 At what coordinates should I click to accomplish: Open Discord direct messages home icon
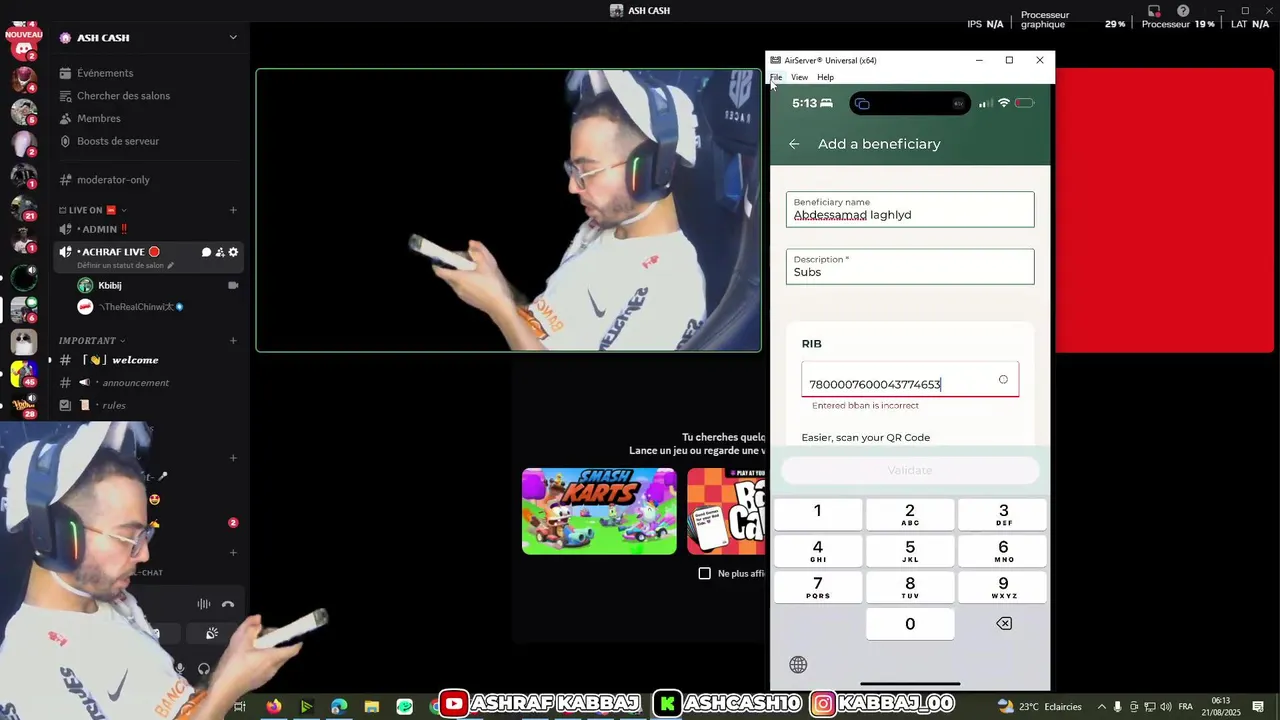(24, 47)
